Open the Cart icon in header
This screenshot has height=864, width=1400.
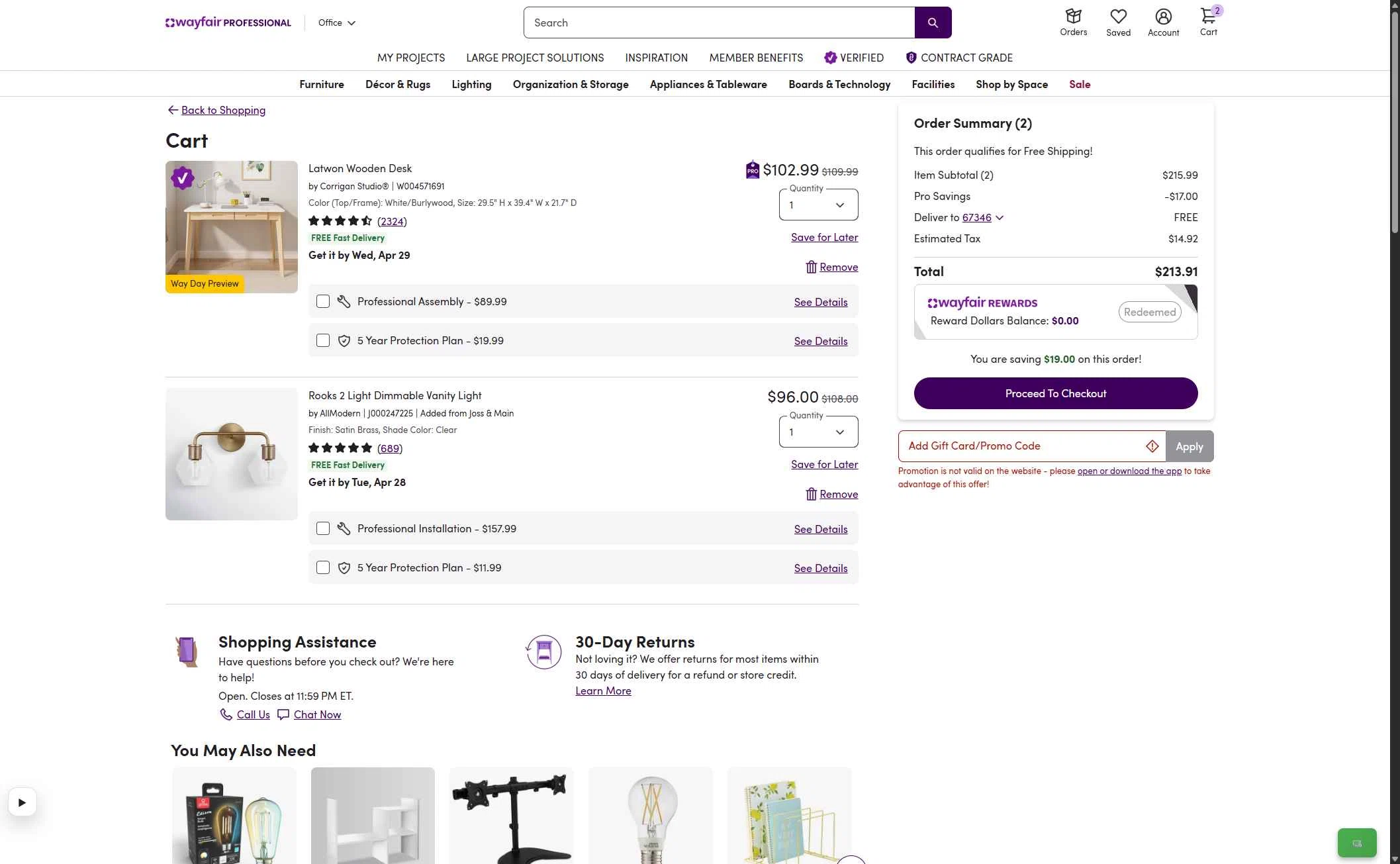tap(1209, 16)
